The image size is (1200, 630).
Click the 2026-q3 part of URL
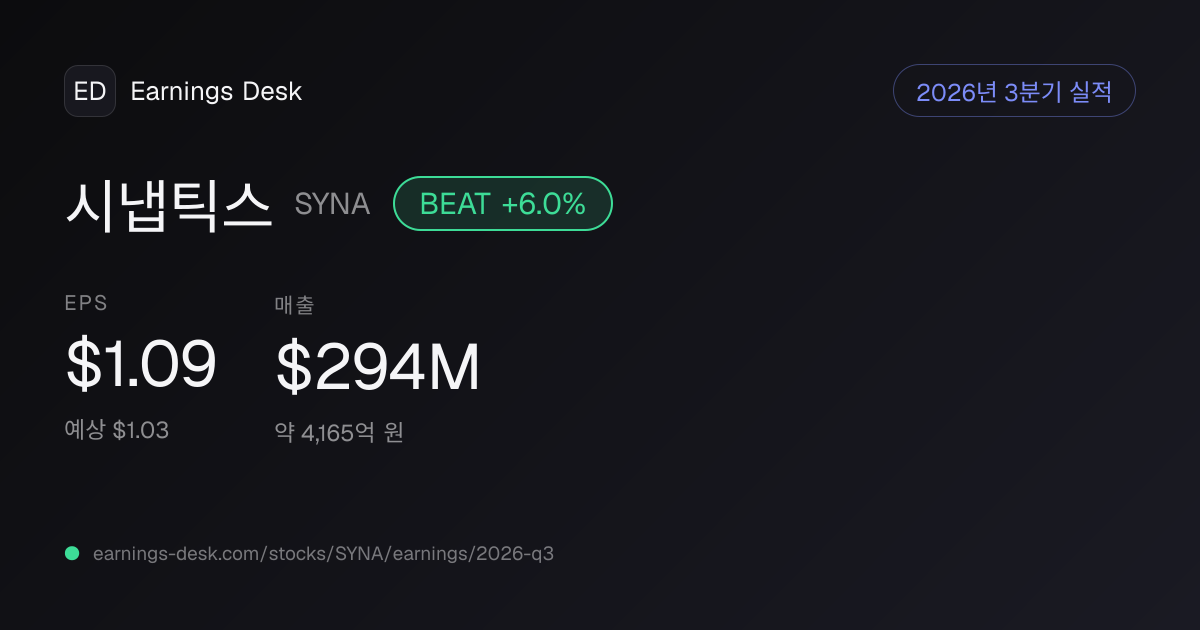[514, 553]
